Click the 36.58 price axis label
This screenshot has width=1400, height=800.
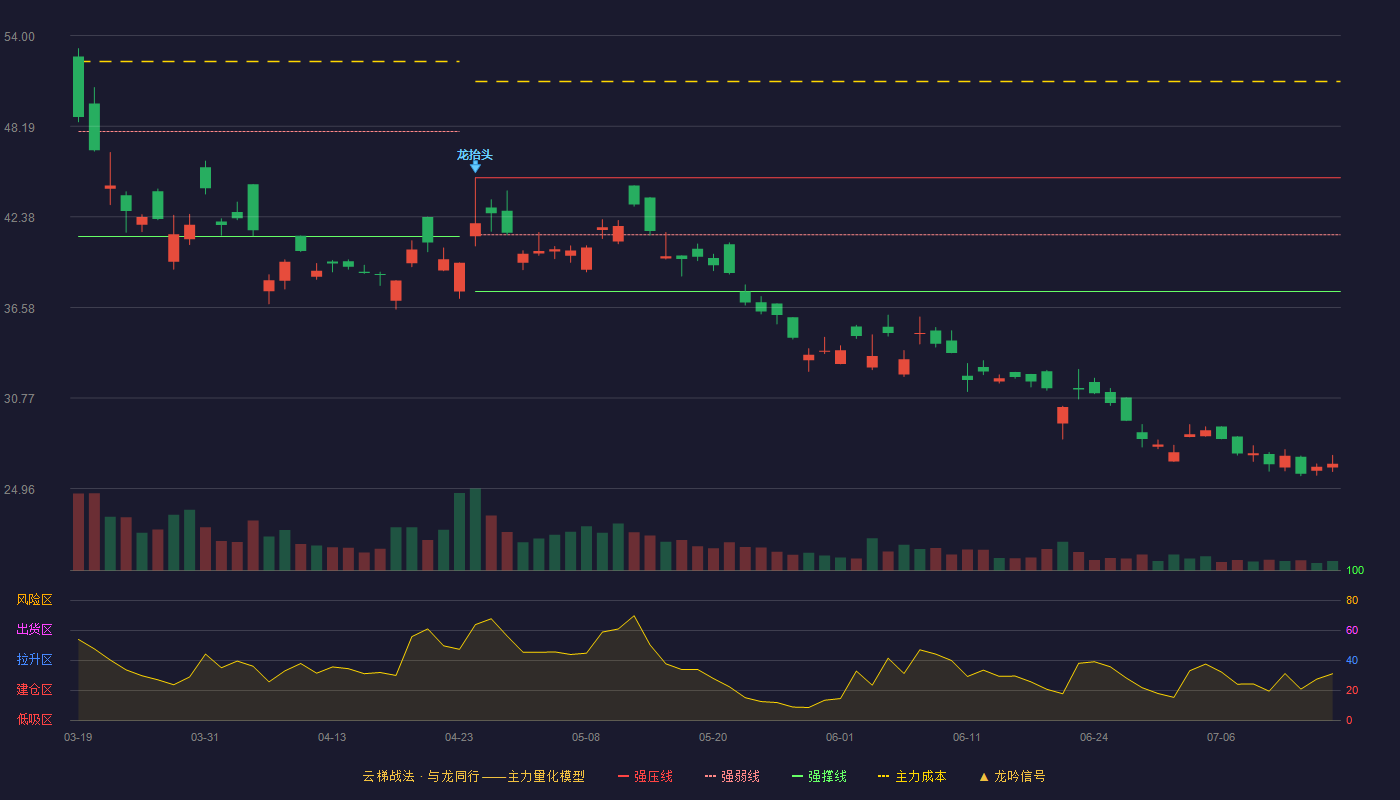[19, 309]
